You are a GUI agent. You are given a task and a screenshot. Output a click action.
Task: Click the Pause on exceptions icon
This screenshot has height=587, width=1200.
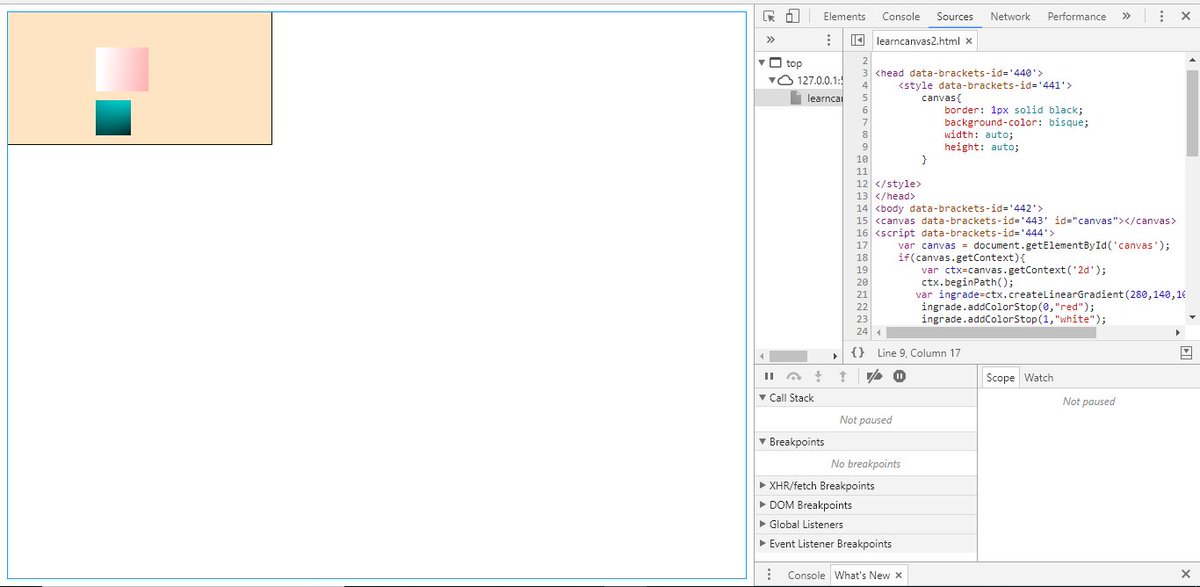coord(898,376)
